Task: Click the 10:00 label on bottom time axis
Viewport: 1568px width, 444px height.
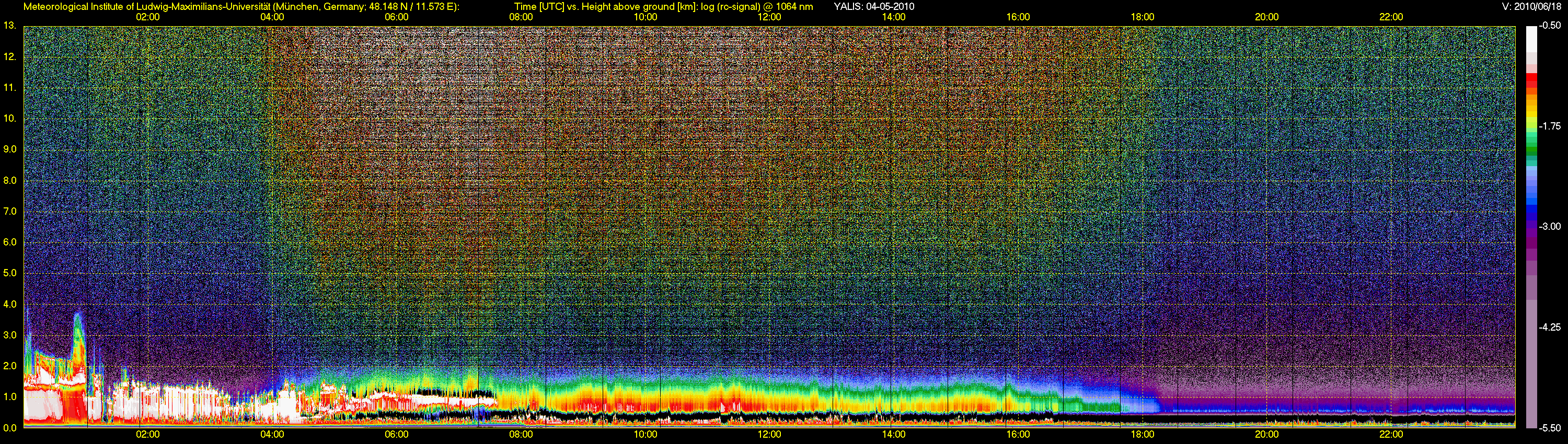Action: pyautogui.click(x=645, y=434)
